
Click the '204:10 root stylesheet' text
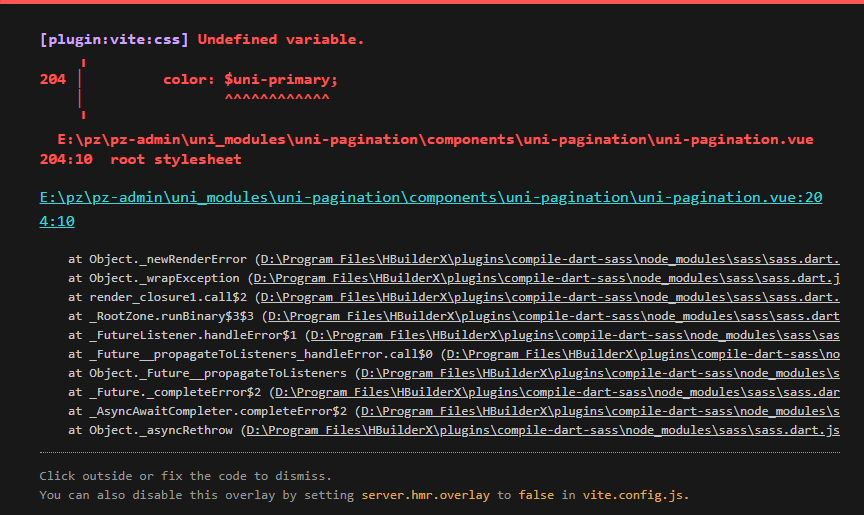point(141,160)
